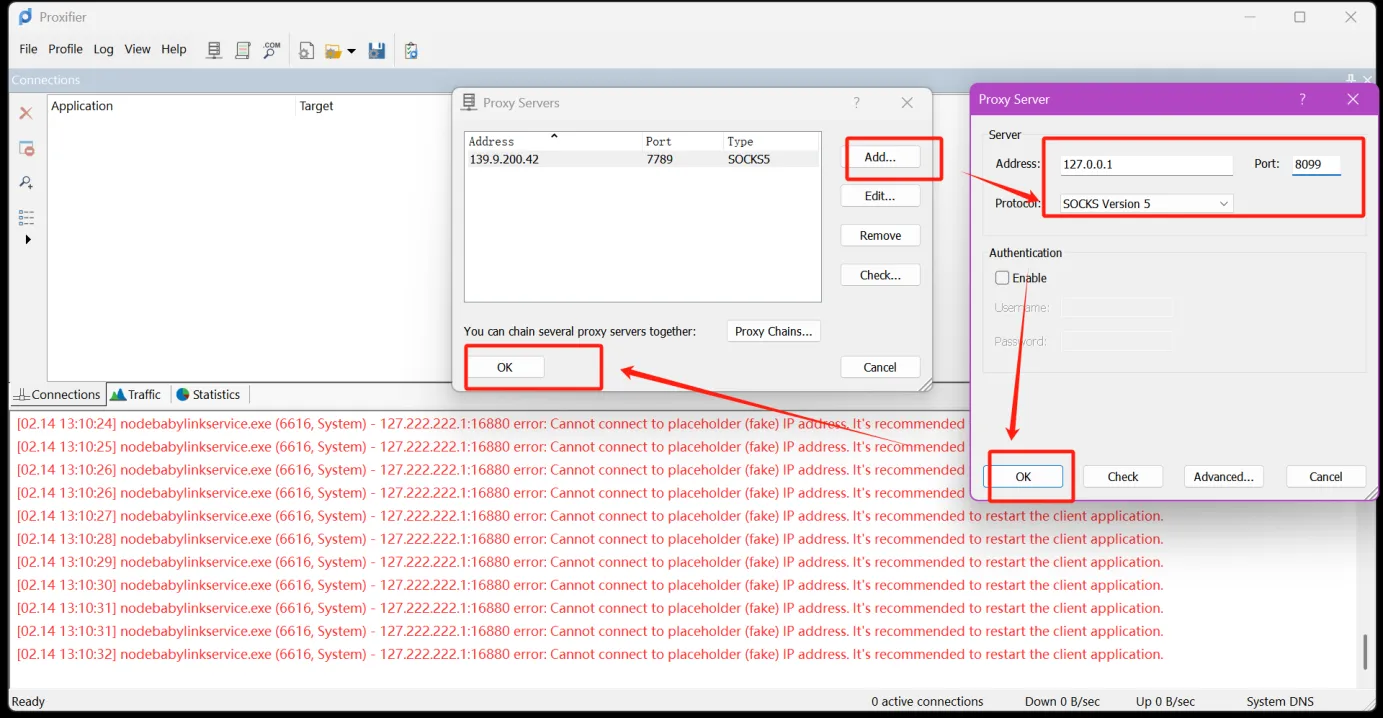Click the Add... button in Proxy Servers

pos(880,157)
